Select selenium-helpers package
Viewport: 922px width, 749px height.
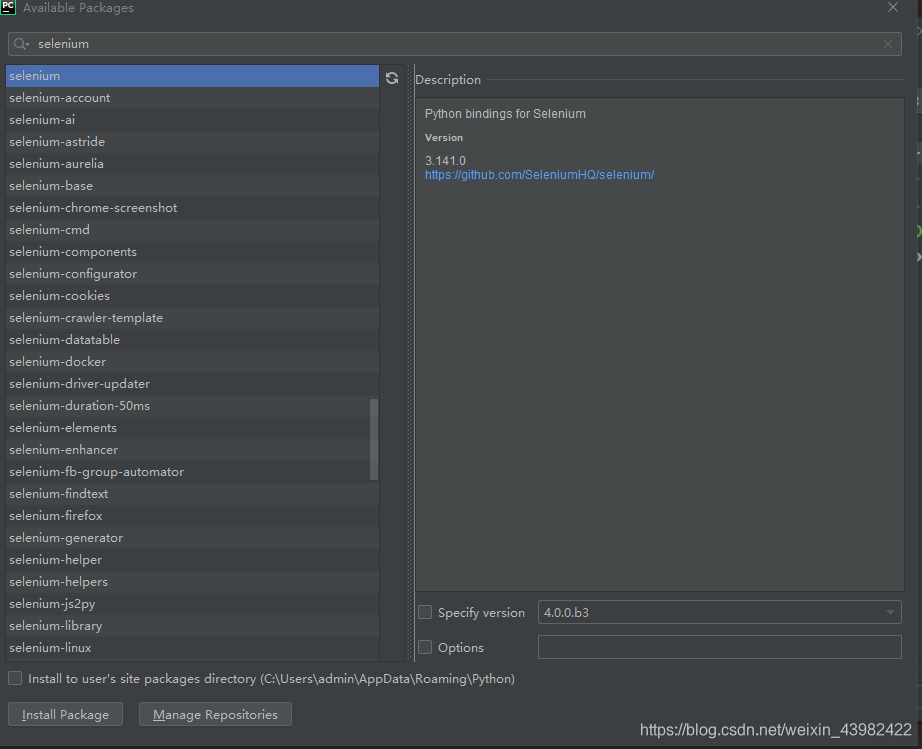tap(192, 582)
